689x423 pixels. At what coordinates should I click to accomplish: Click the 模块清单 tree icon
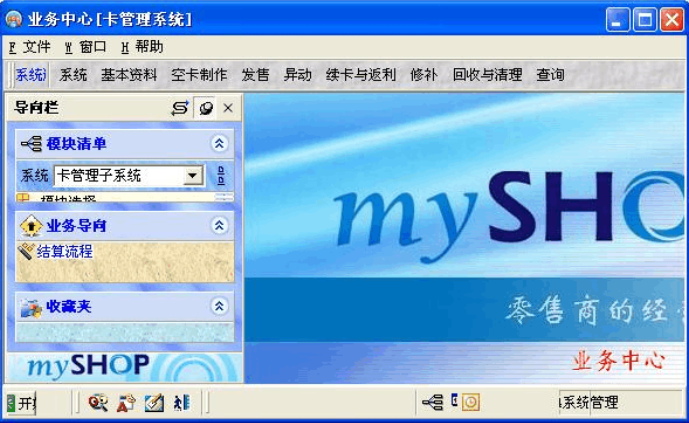click(x=31, y=144)
